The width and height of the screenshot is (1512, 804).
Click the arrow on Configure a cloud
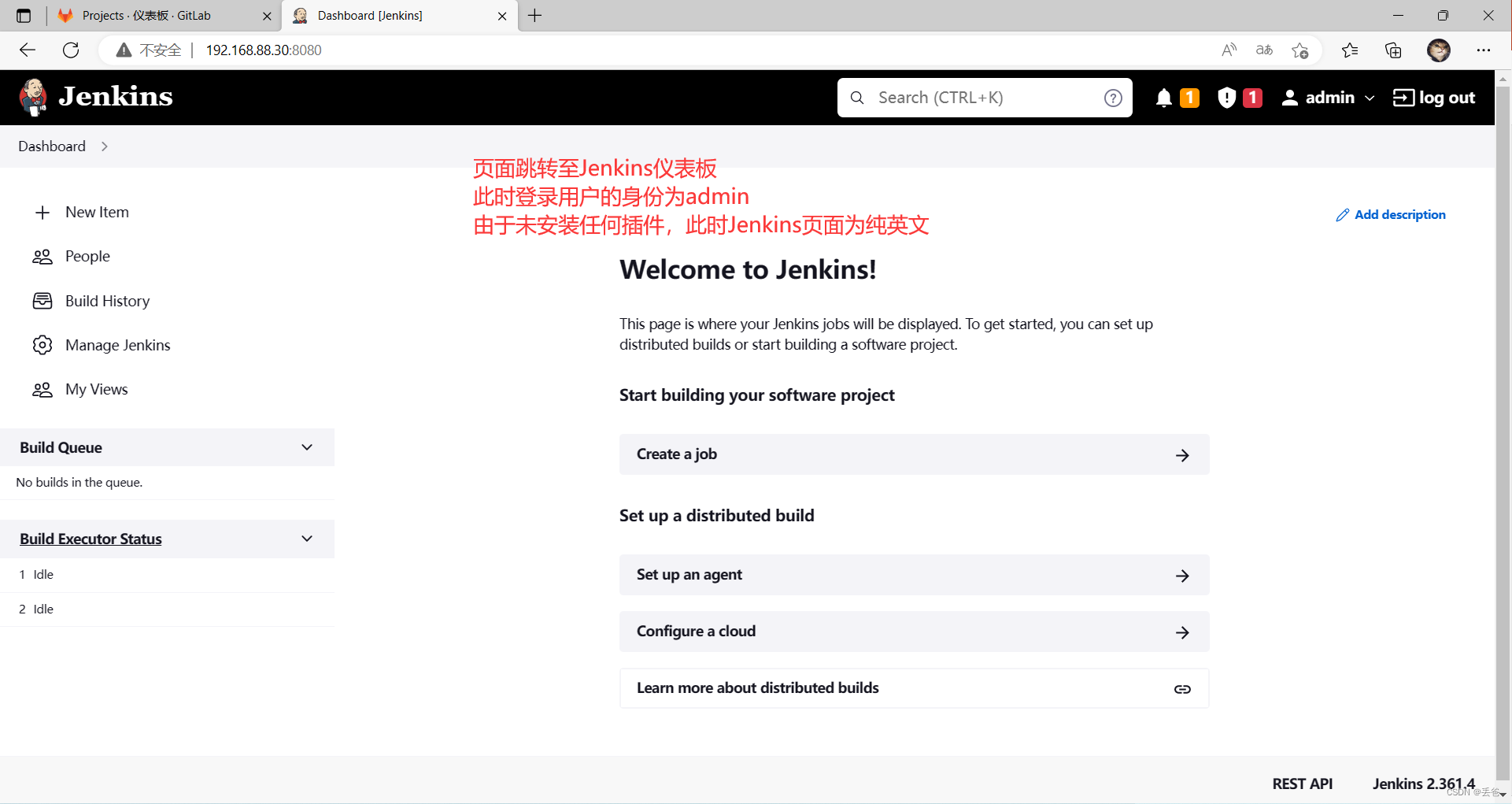pyautogui.click(x=1182, y=632)
